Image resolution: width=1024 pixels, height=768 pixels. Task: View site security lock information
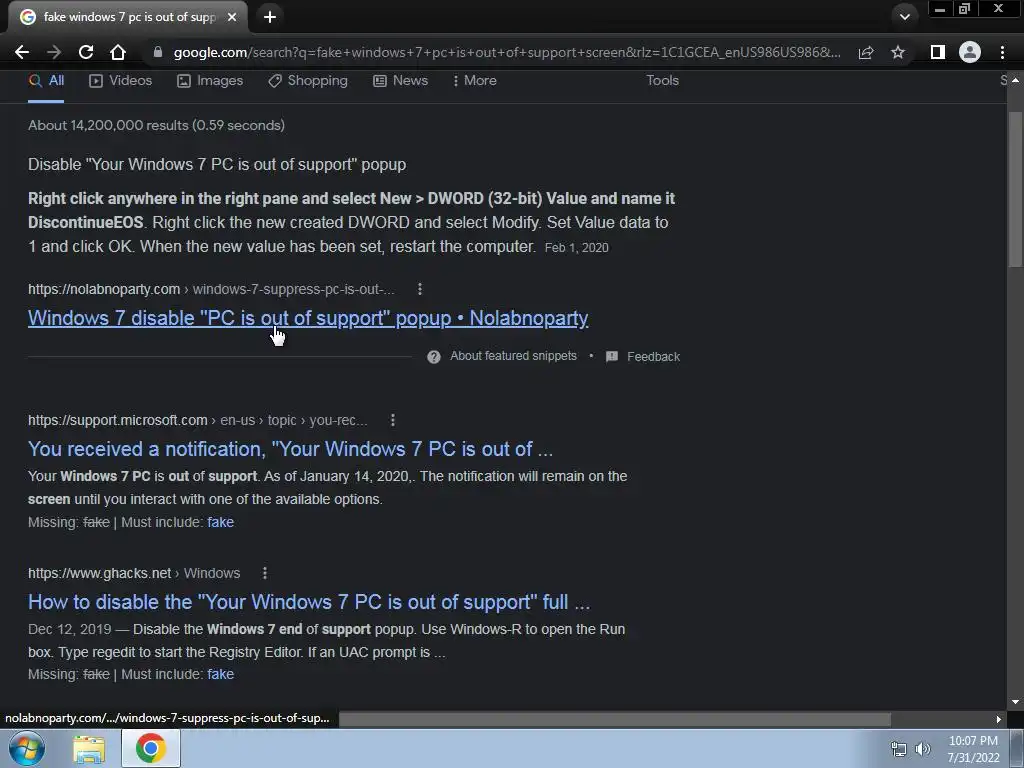pyautogui.click(x=157, y=52)
